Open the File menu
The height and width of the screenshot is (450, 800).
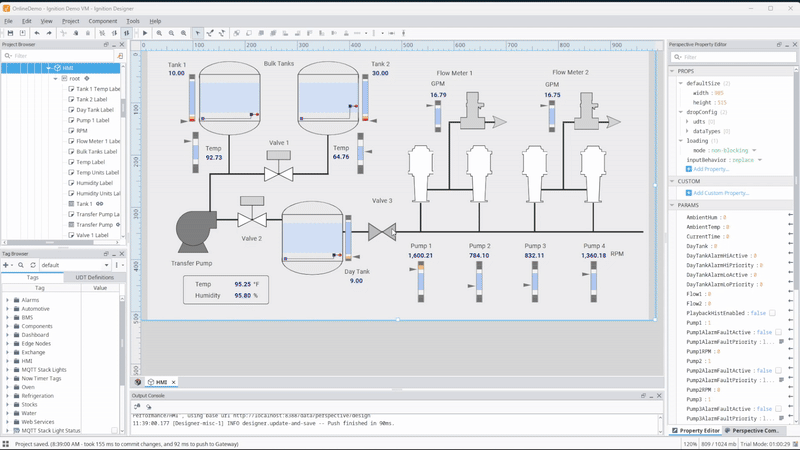point(8,21)
